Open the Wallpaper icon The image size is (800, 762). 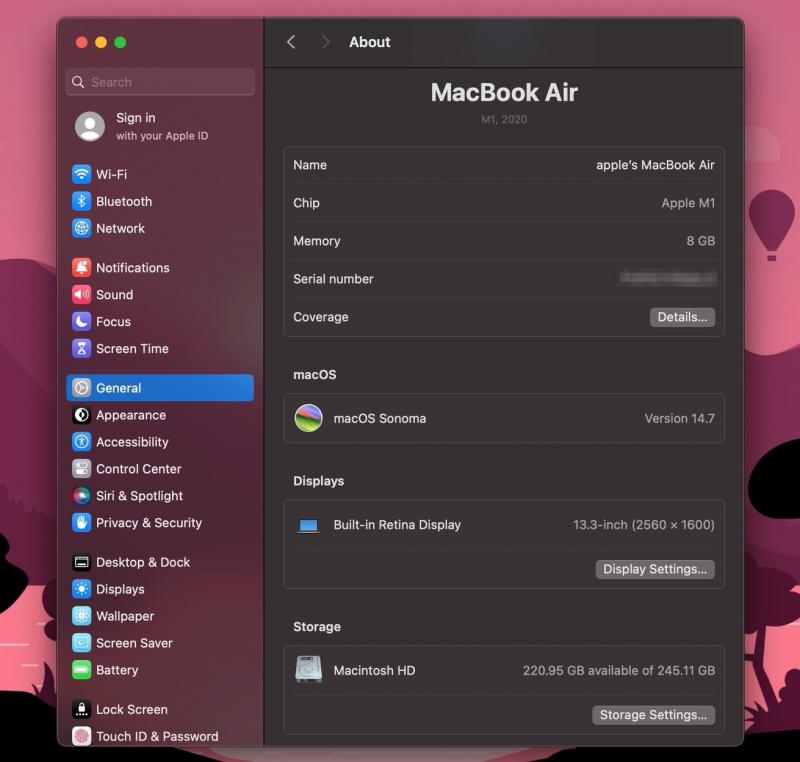click(81, 616)
